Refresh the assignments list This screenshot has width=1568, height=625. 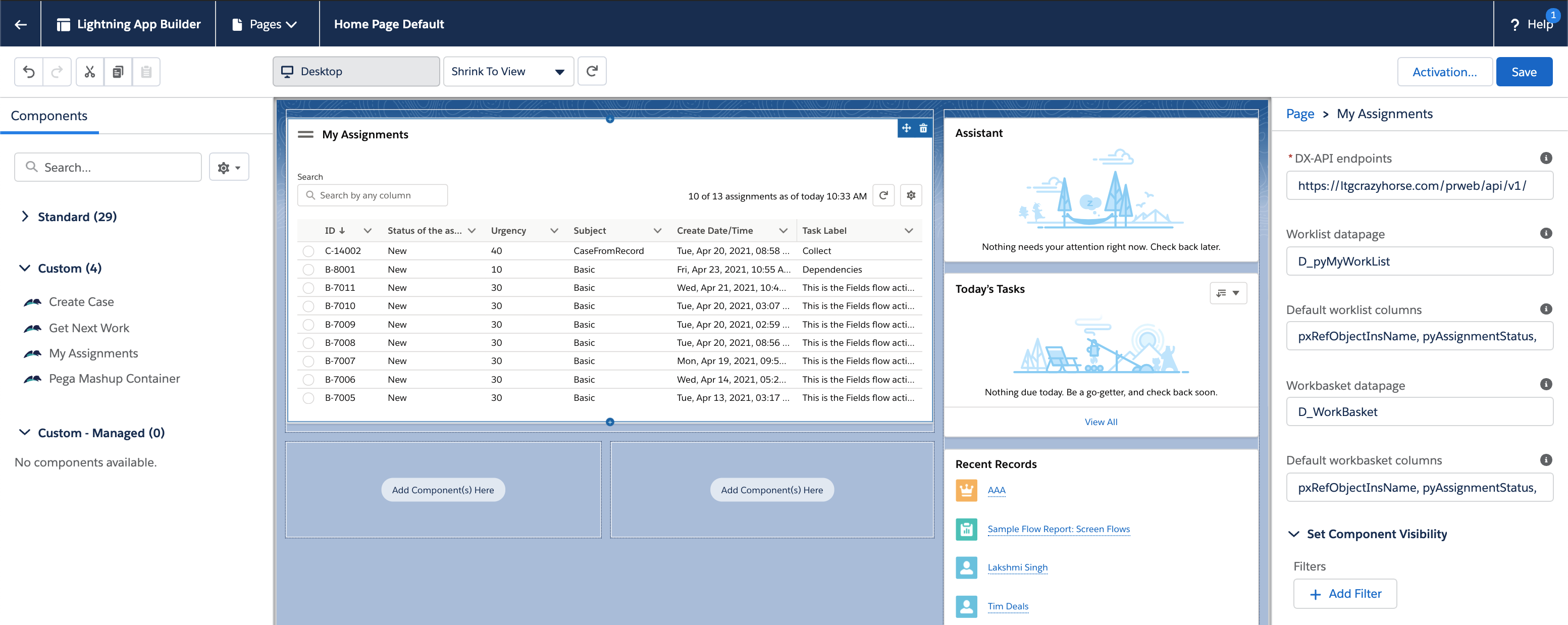[x=883, y=195]
